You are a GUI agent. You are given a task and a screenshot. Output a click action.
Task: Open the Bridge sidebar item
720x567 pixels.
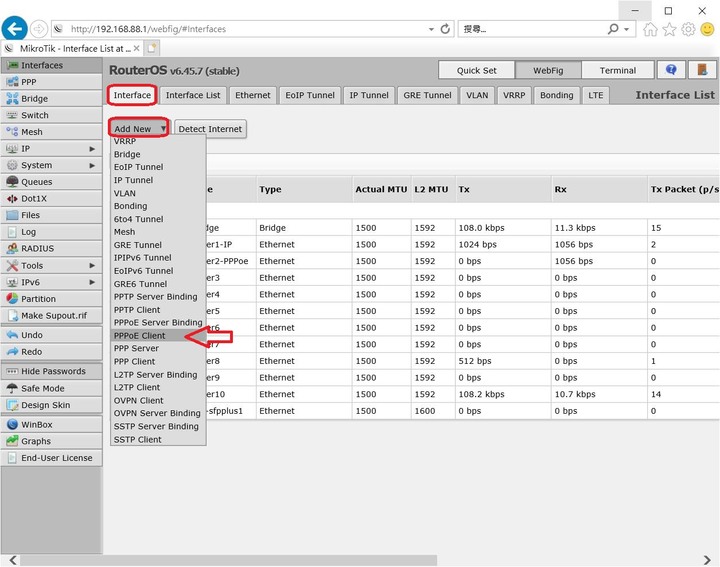click(51, 99)
